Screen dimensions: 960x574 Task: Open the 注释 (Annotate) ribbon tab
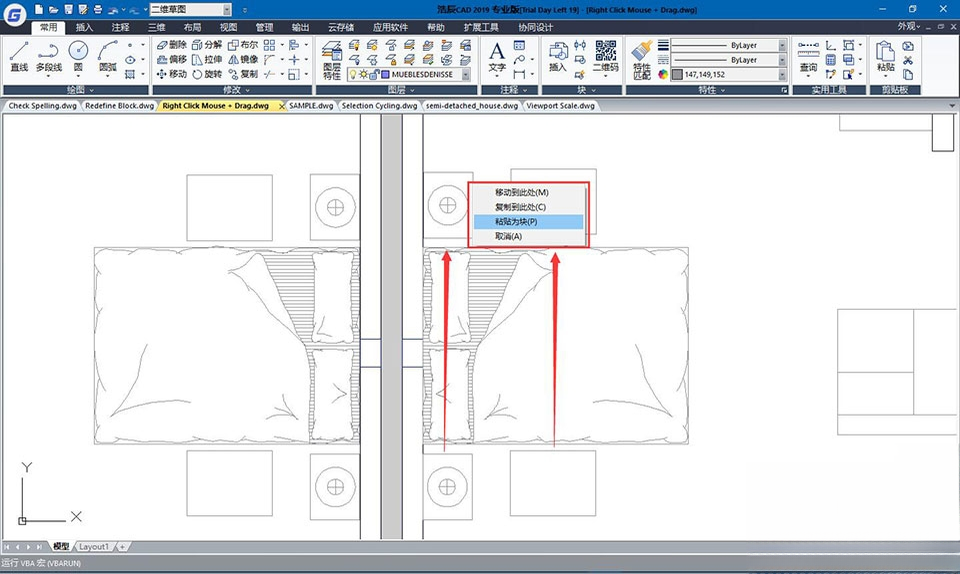(121, 28)
